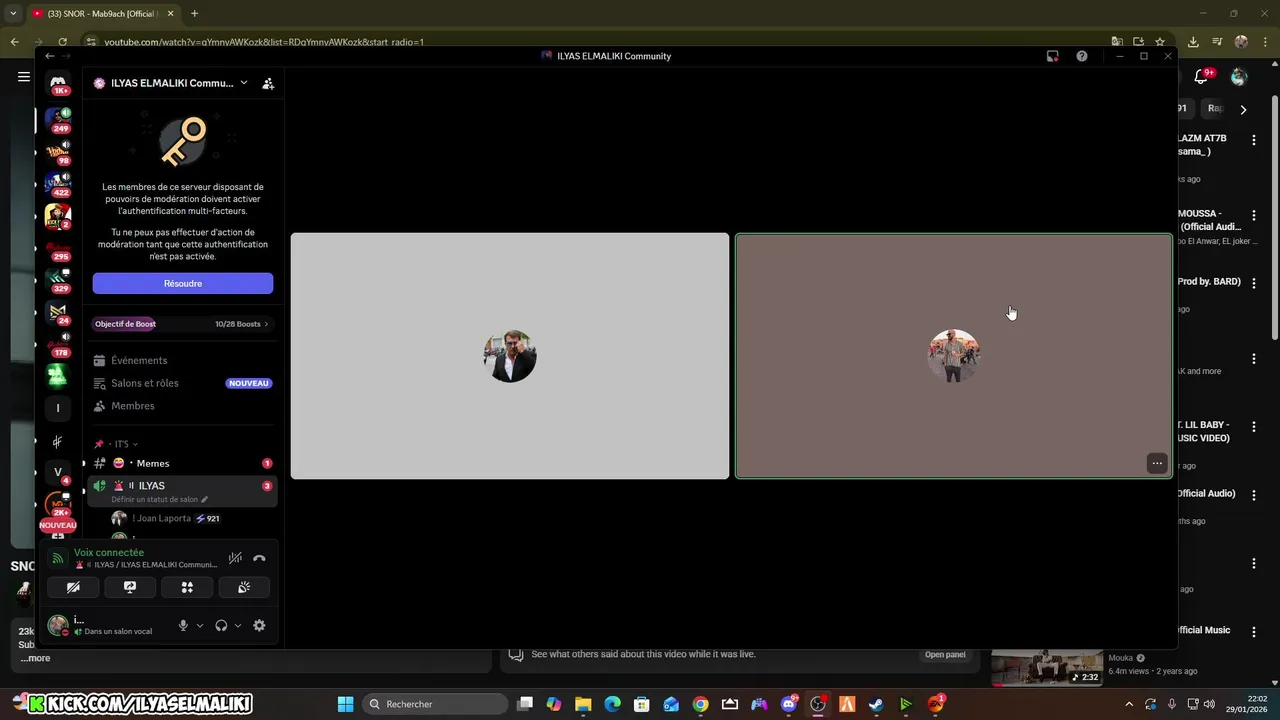Open options for LAZM AT7B video
1280x720 pixels.
[x=1253, y=141]
